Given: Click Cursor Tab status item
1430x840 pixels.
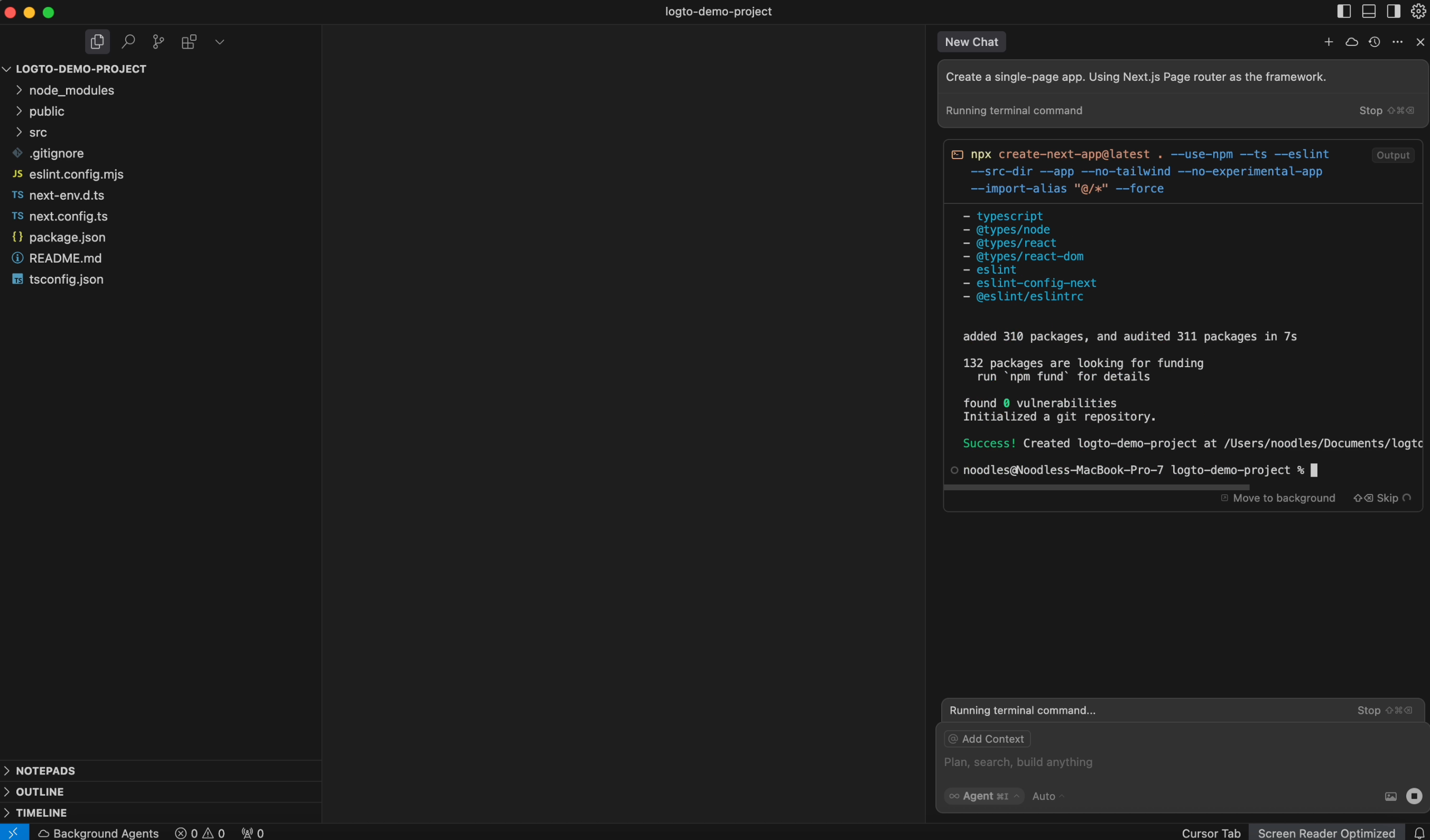Looking at the screenshot, I should 1211,833.
